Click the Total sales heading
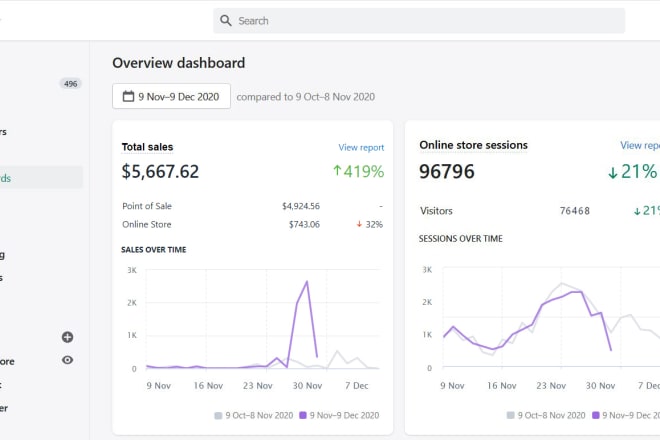 [x=147, y=147]
